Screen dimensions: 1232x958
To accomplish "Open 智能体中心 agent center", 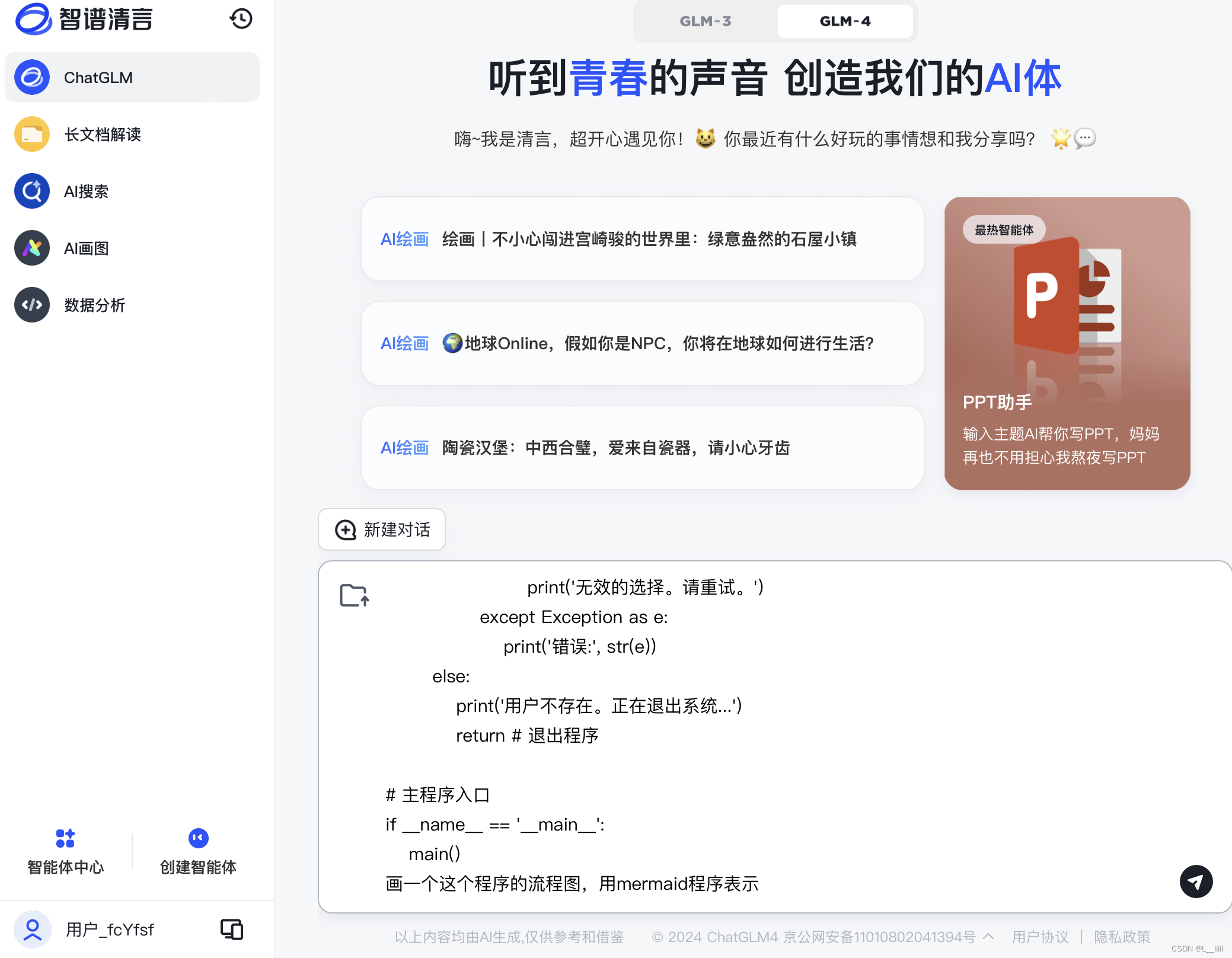I will coord(65,851).
